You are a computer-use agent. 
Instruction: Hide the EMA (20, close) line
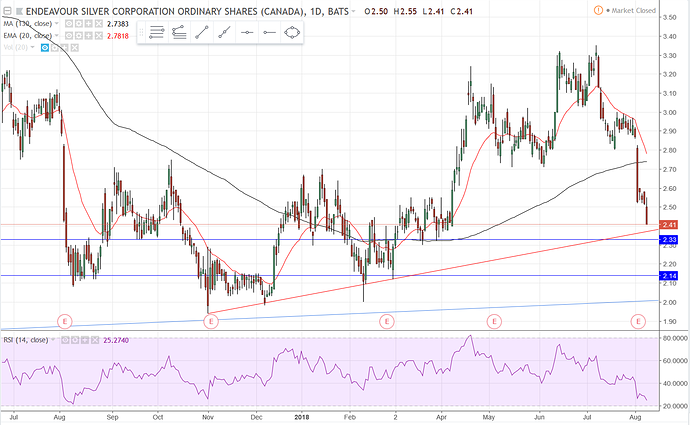point(69,36)
